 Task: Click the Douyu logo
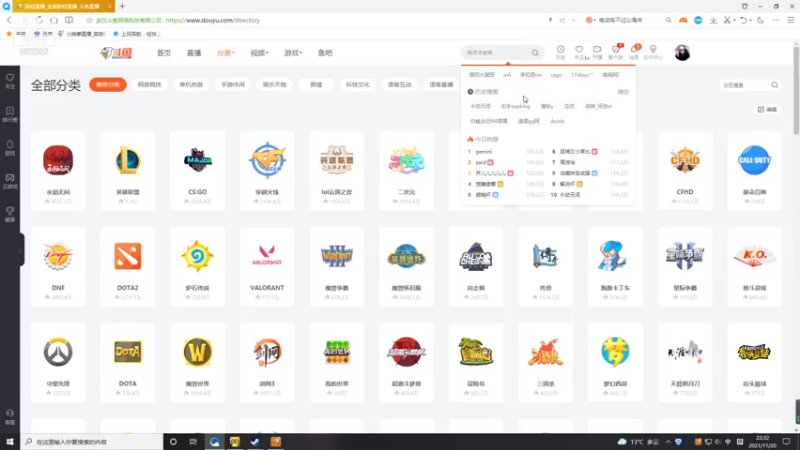117,53
